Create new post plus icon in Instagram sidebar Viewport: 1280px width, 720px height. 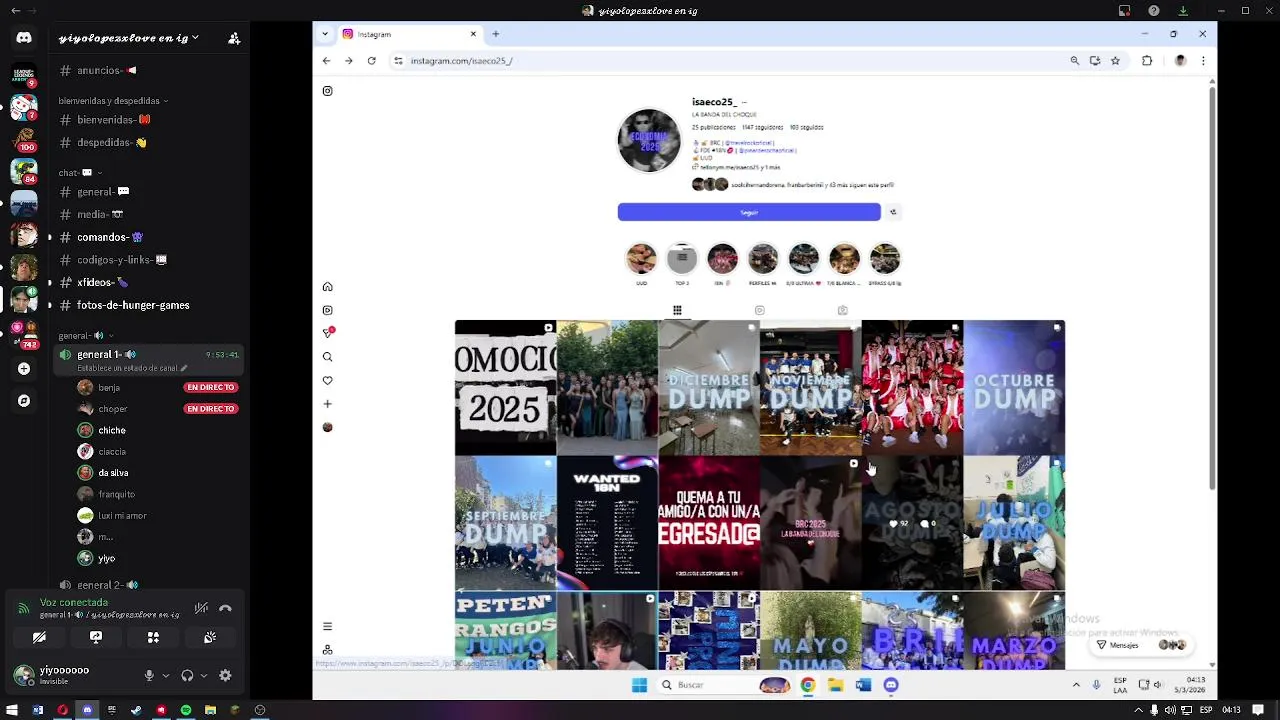(x=327, y=404)
